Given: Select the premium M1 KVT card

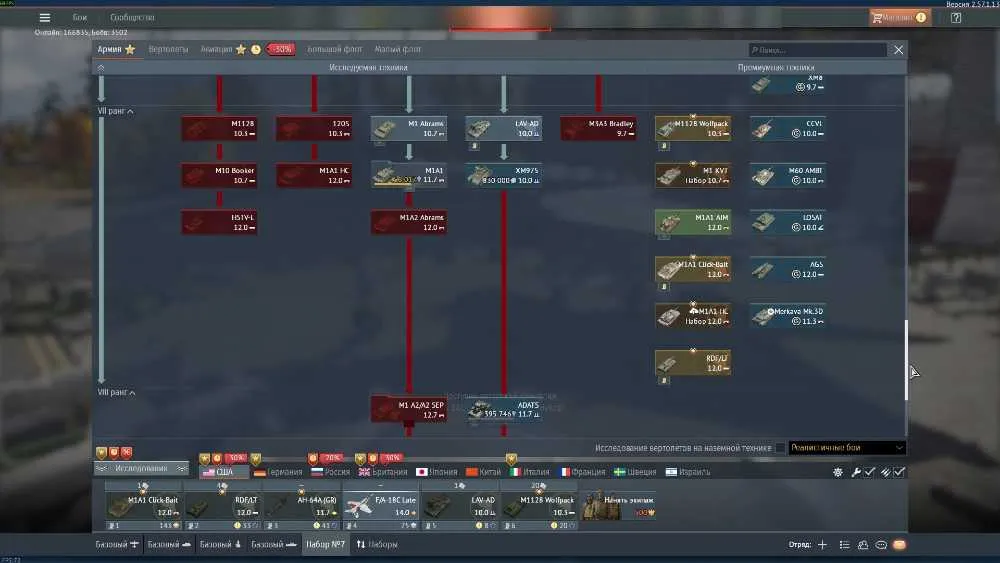Looking at the screenshot, I should pos(693,175).
